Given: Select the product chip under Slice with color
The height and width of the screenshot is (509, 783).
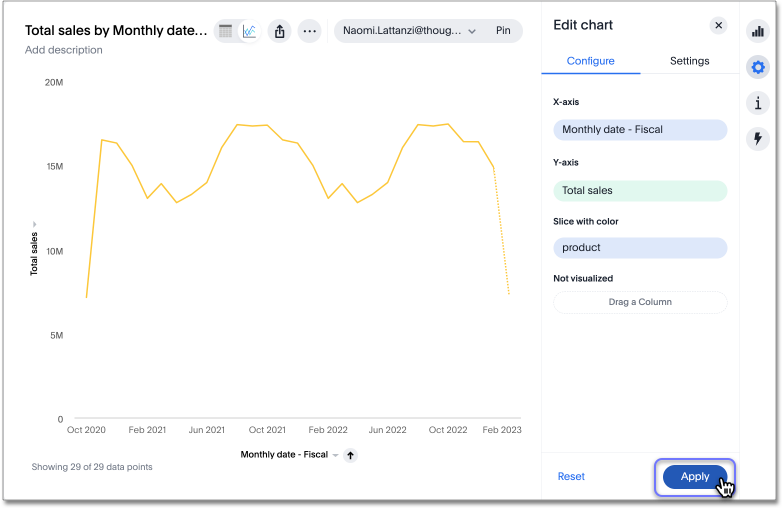Looking at the screenshot, I should [639, 248].
